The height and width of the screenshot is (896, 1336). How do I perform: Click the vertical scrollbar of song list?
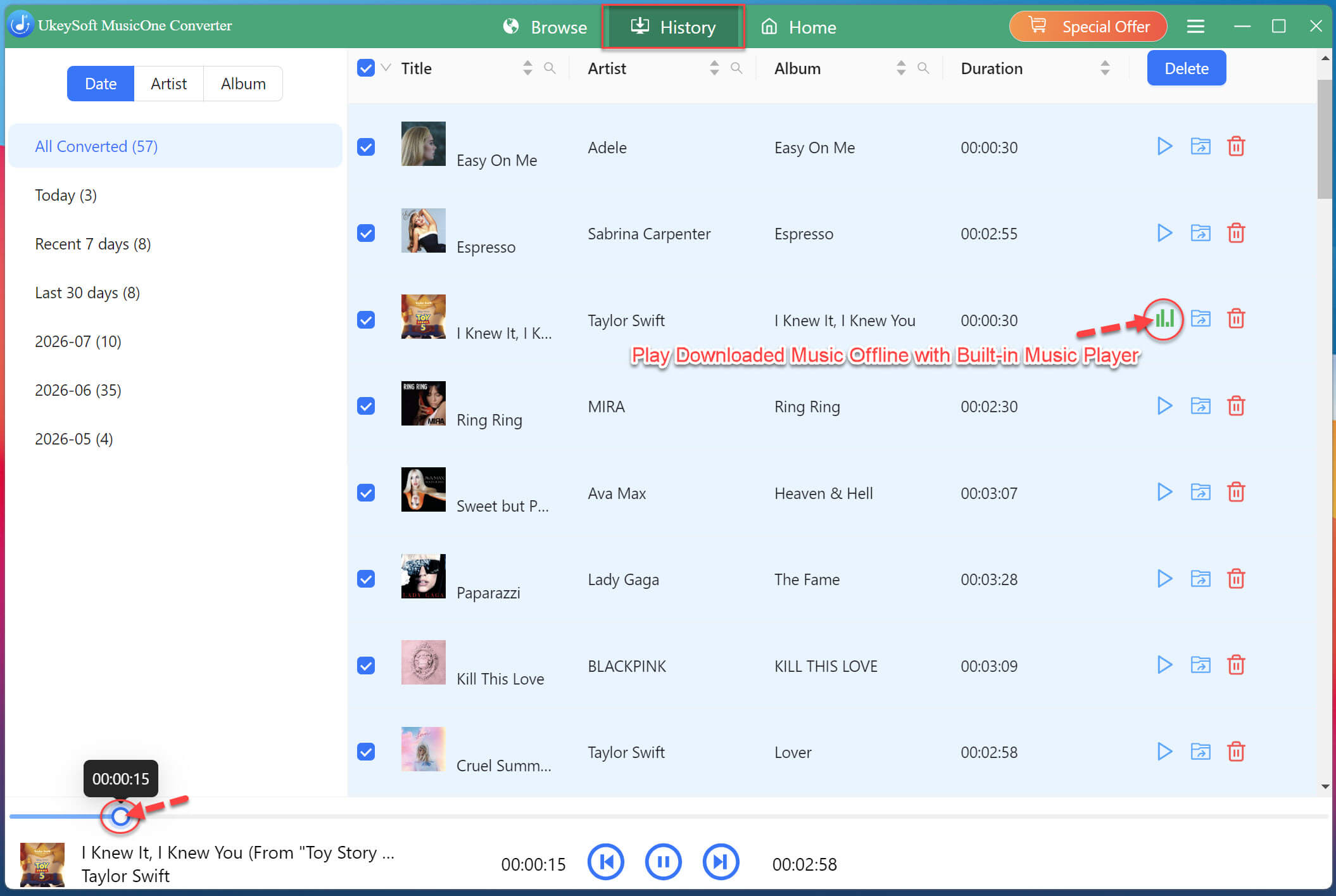point(1325,139)
